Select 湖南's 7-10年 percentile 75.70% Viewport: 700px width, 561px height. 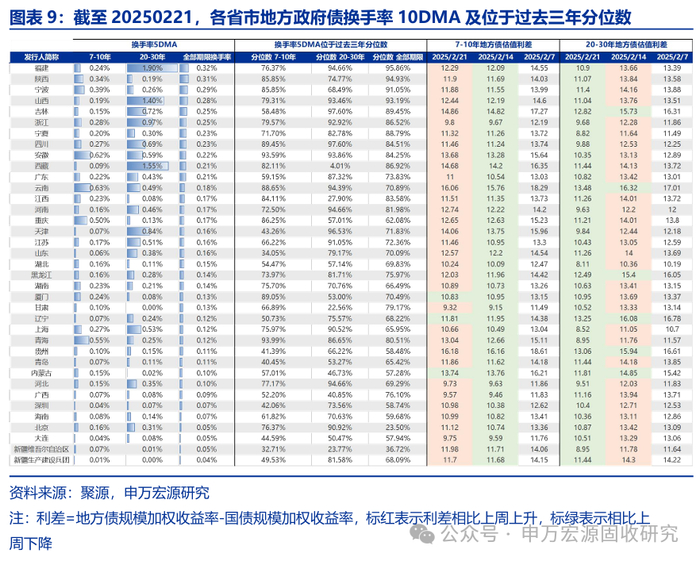click(273, 286)
